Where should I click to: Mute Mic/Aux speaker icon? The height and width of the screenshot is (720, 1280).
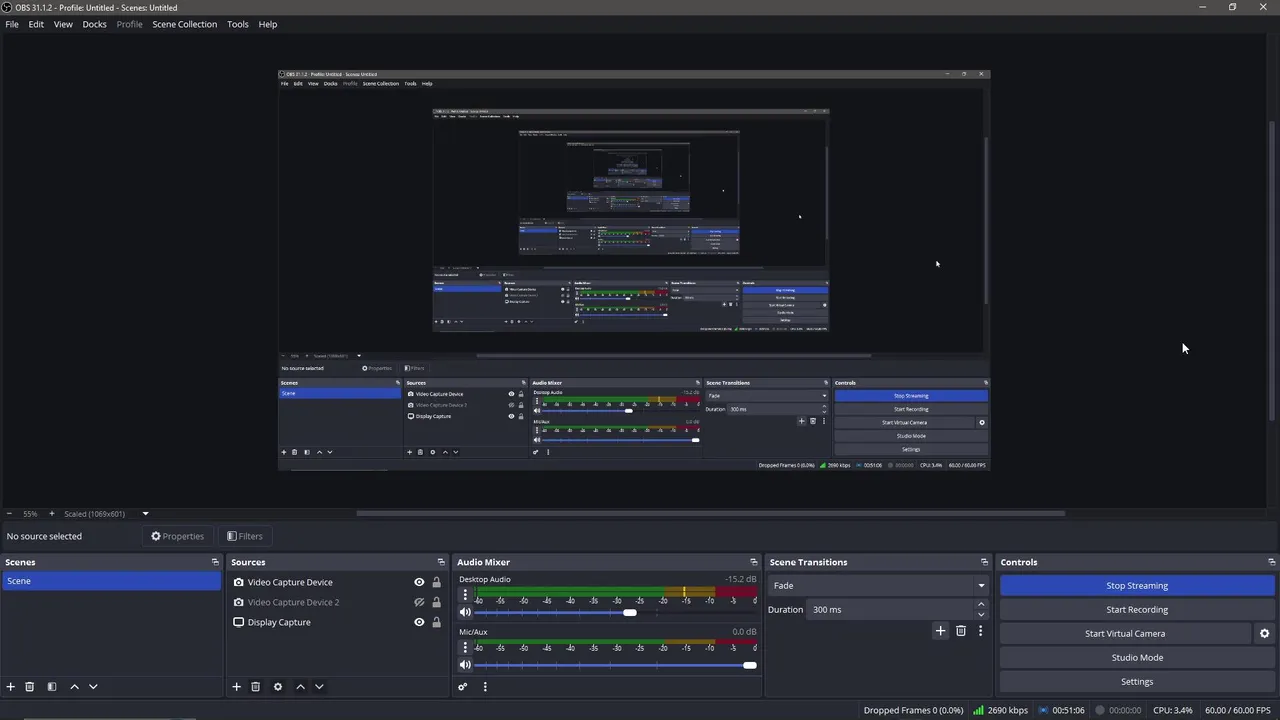pos(465,665)
